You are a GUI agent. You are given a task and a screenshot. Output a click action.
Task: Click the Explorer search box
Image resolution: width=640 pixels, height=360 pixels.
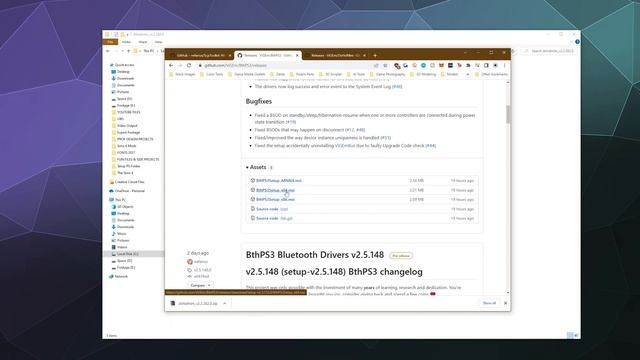(549, 51)
